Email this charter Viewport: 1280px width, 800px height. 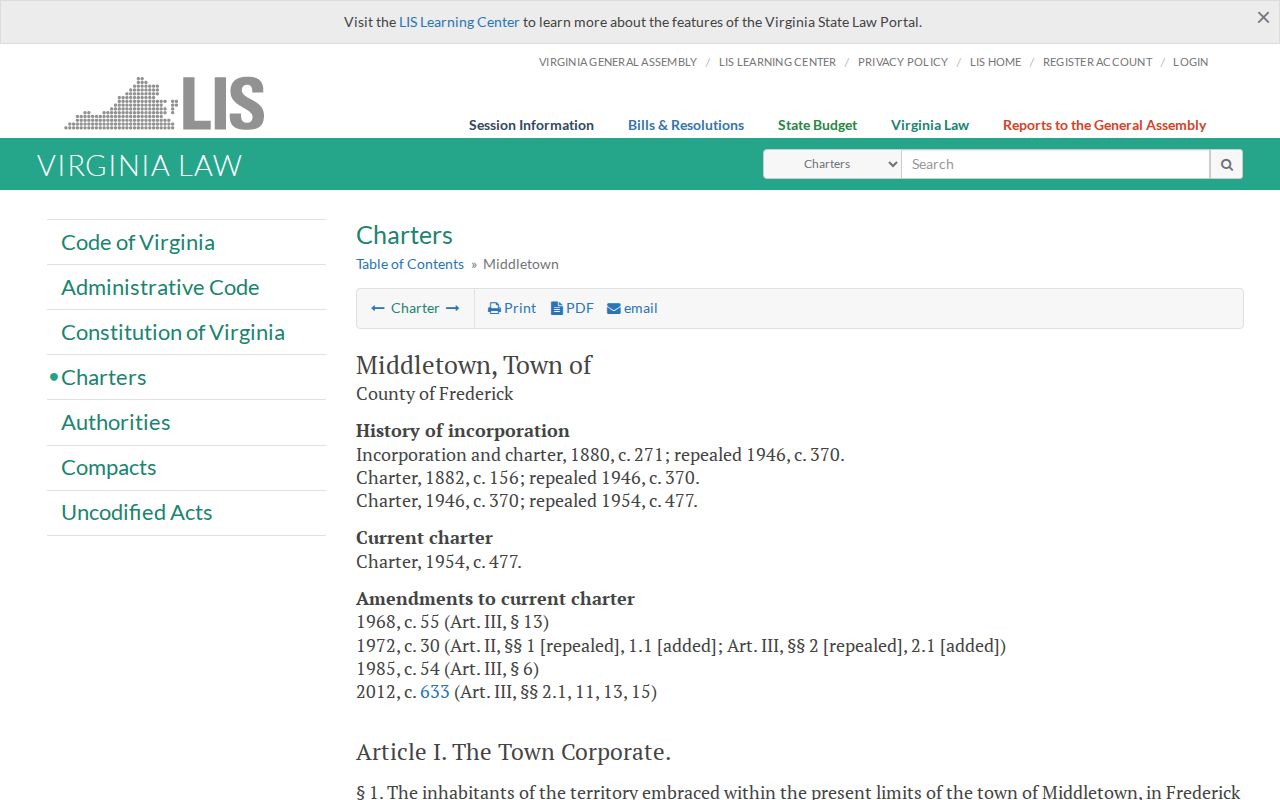[x=632, y=308]
